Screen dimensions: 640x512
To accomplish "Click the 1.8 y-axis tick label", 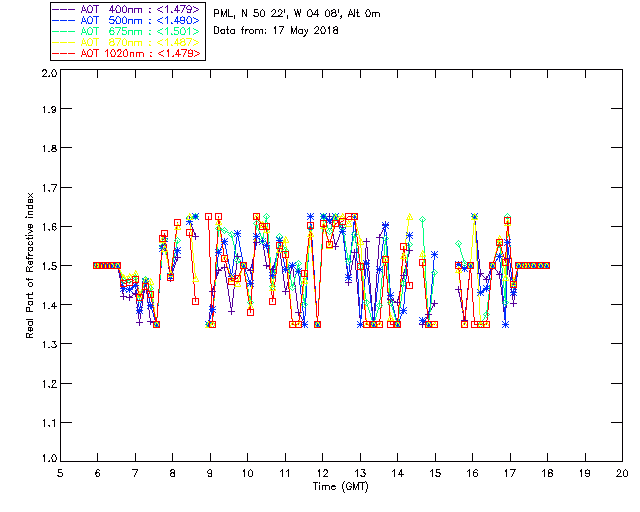I will coord(49,148).
